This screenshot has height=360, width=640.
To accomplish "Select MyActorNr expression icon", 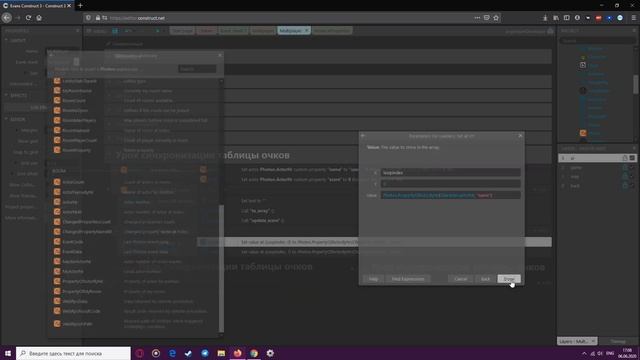I will tap(57, 271).
